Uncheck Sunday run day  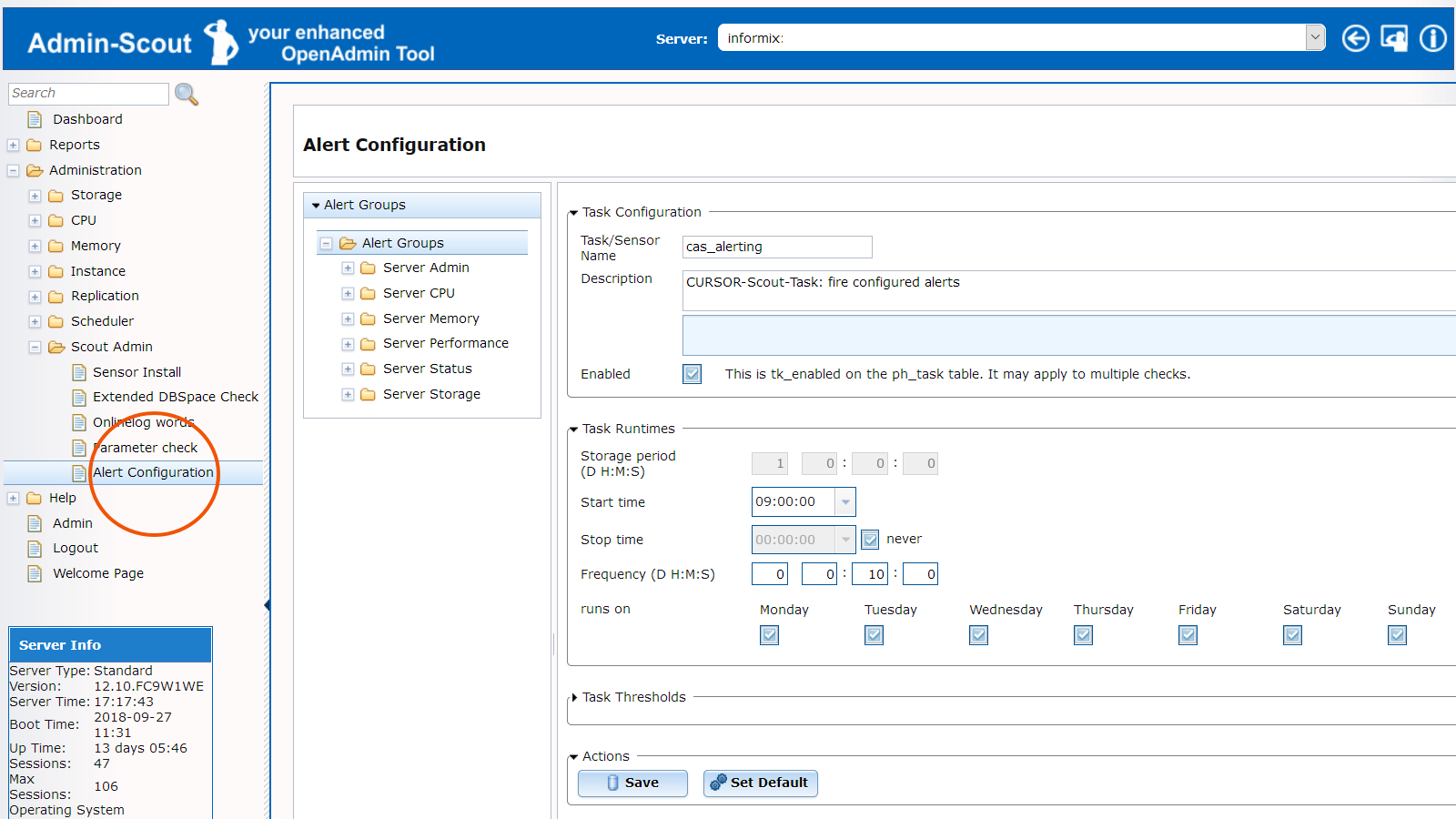pyautogui.click(x=1397, y=635)
